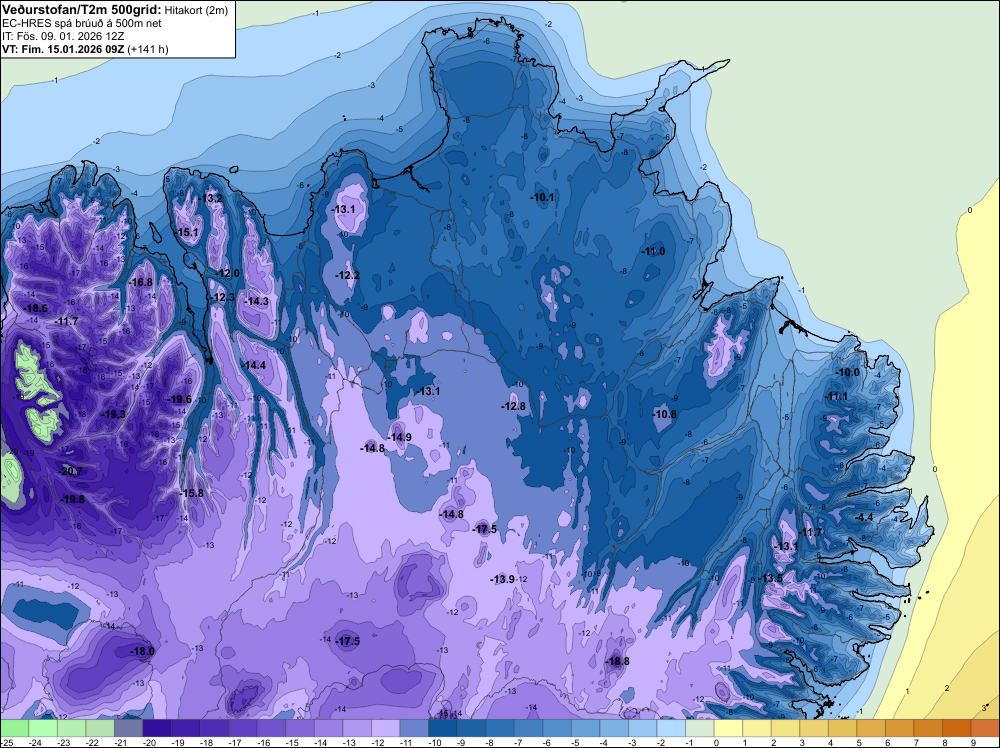1000x748 pixels.
Task: Click the -13.2 temperature value on map
Action: click(210, 198)
